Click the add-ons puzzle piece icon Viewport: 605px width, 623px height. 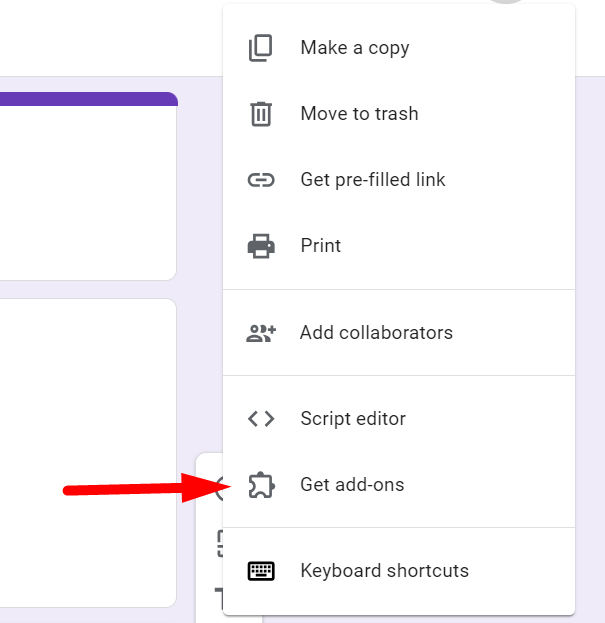tap(261, 485)
